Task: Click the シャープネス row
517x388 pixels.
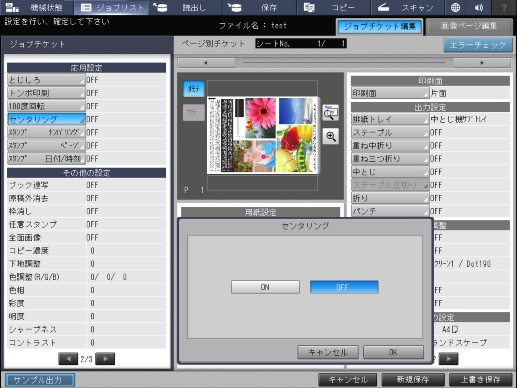Action: point(86,330)
